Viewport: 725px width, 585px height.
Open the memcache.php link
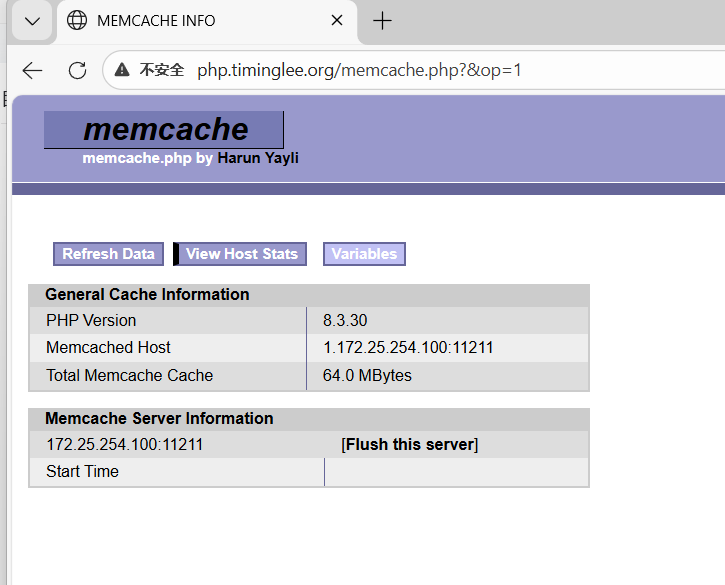tap(137, 158)
